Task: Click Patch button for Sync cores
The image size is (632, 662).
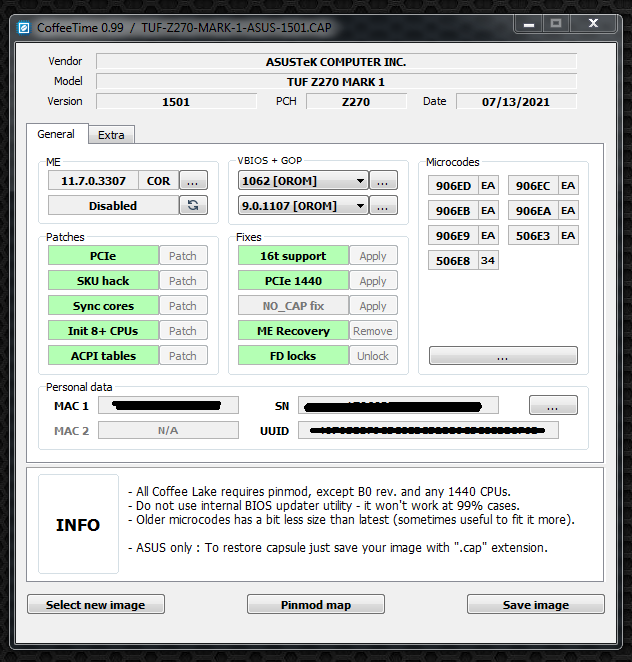Action: click(x=183, y=306)
